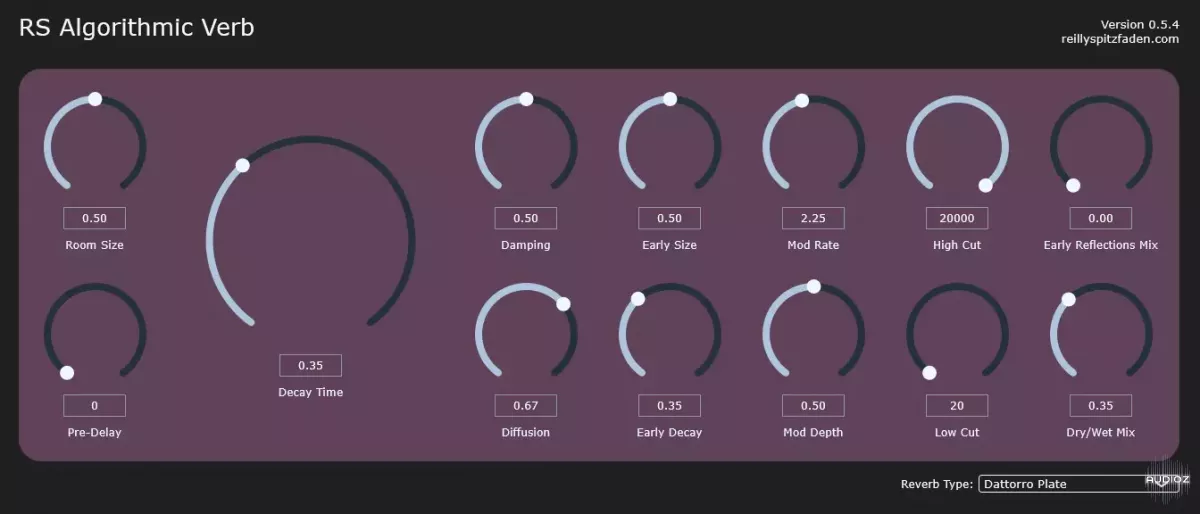Click the Pre-Delay label

click(94, 433)
